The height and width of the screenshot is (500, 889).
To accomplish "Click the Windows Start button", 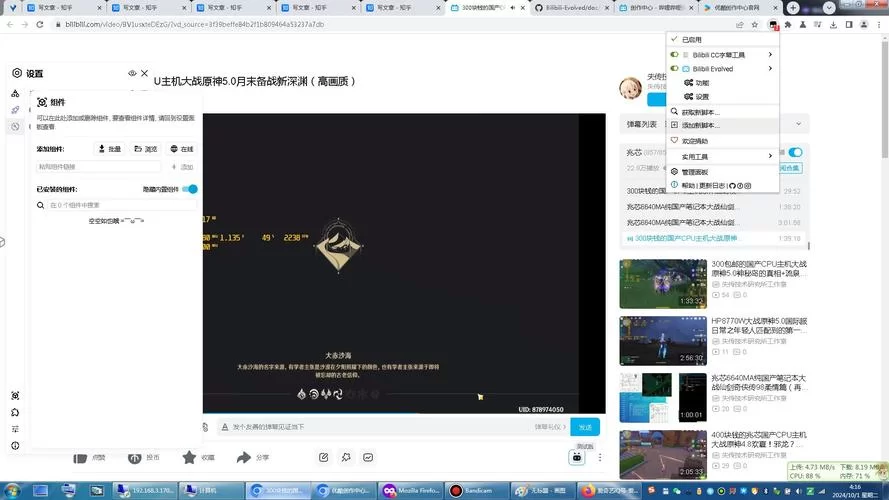I will click(12, 490).
